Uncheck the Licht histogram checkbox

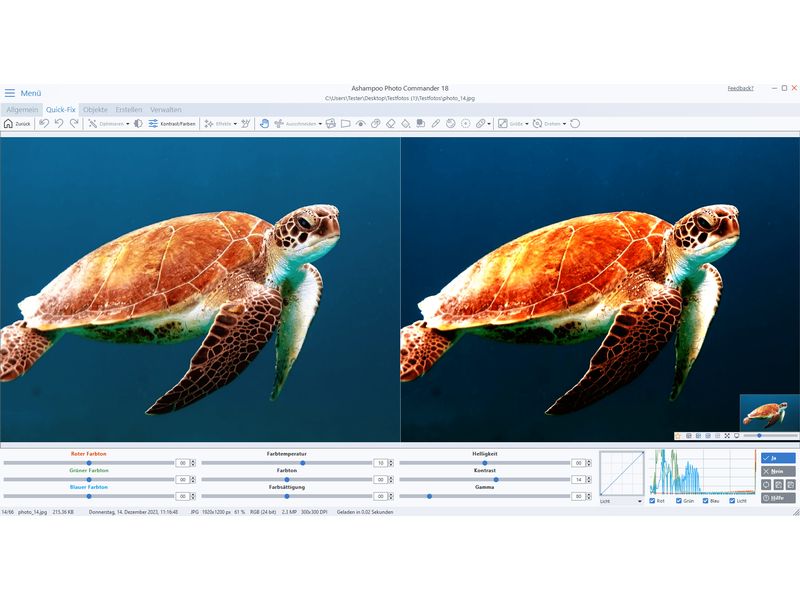(x=732, y=501)
